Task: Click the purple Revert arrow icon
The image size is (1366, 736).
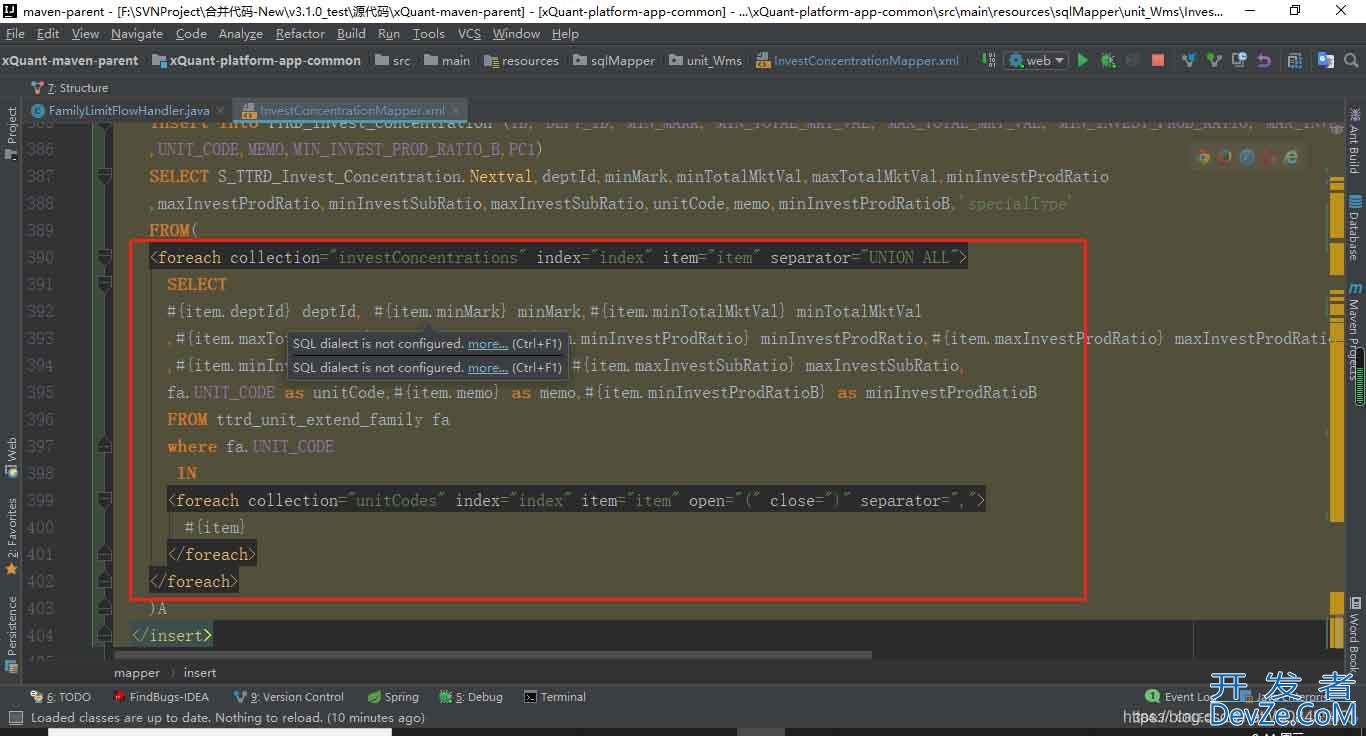Action: click(1263, 60)
